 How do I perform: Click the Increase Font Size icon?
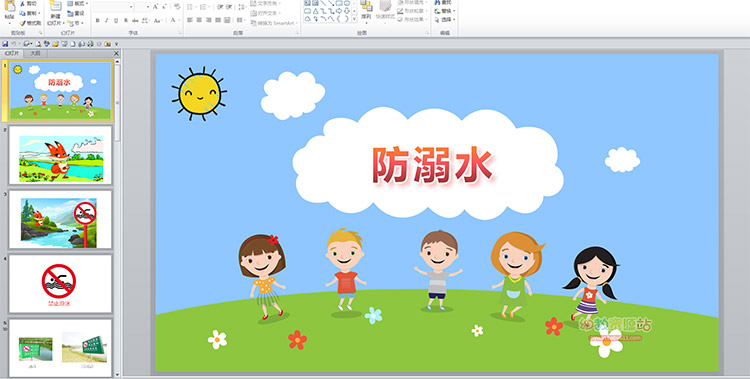[155, 7]
